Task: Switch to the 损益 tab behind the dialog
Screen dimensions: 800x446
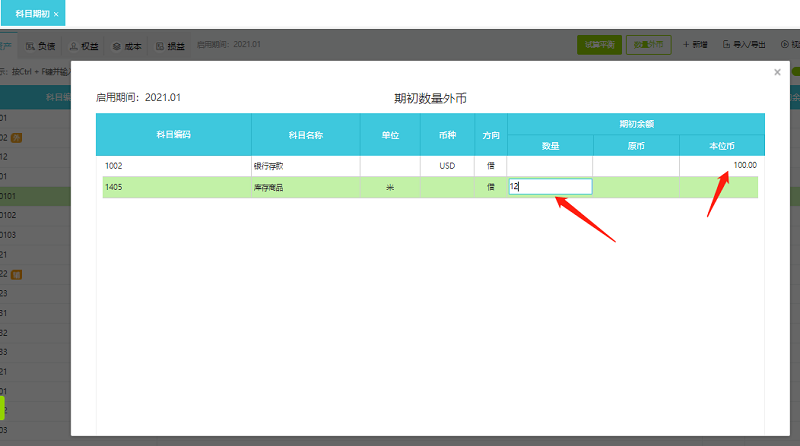Action: (x=170, y=46)
